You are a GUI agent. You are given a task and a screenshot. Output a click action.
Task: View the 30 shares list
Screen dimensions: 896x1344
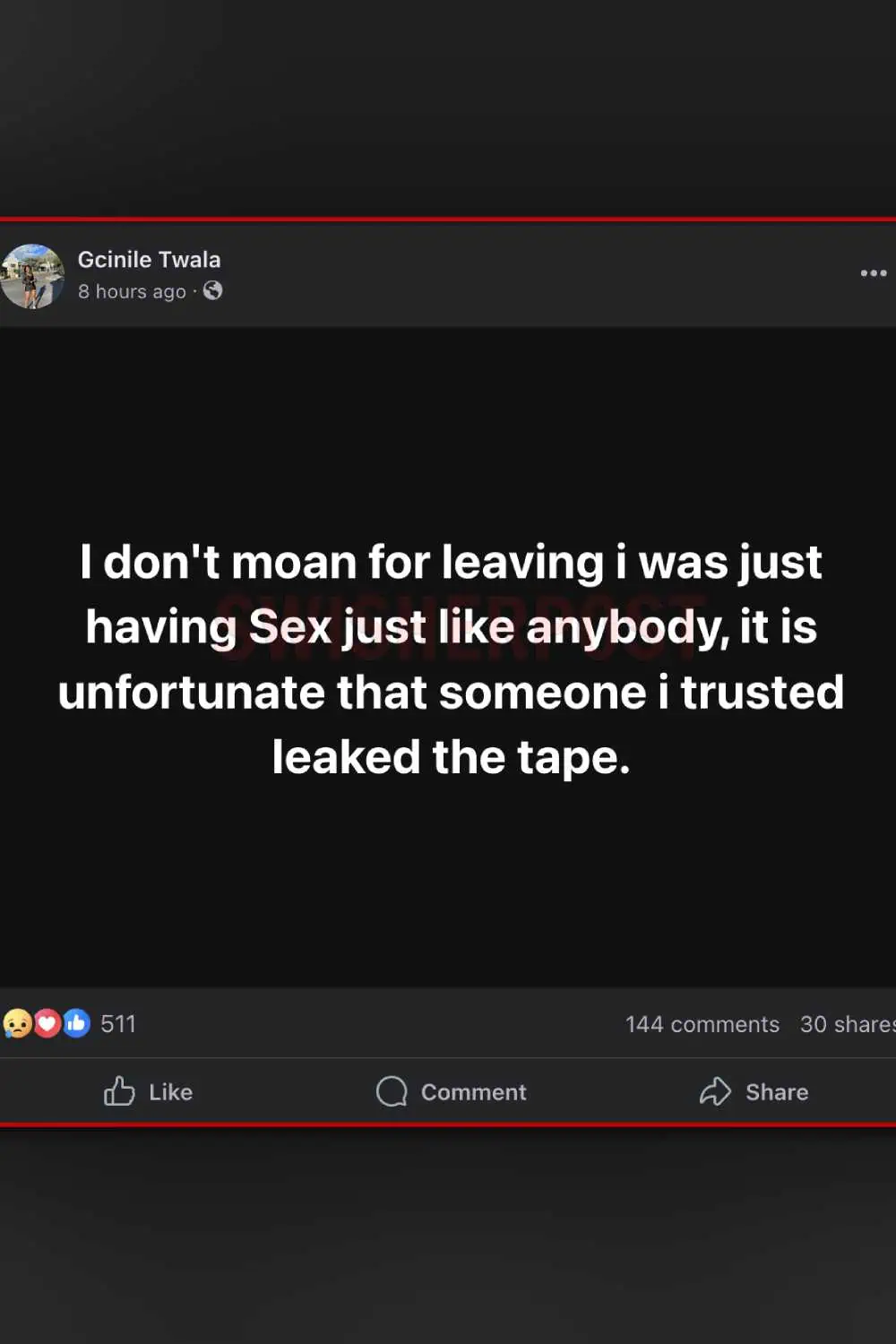click(x=846, y=1024)
